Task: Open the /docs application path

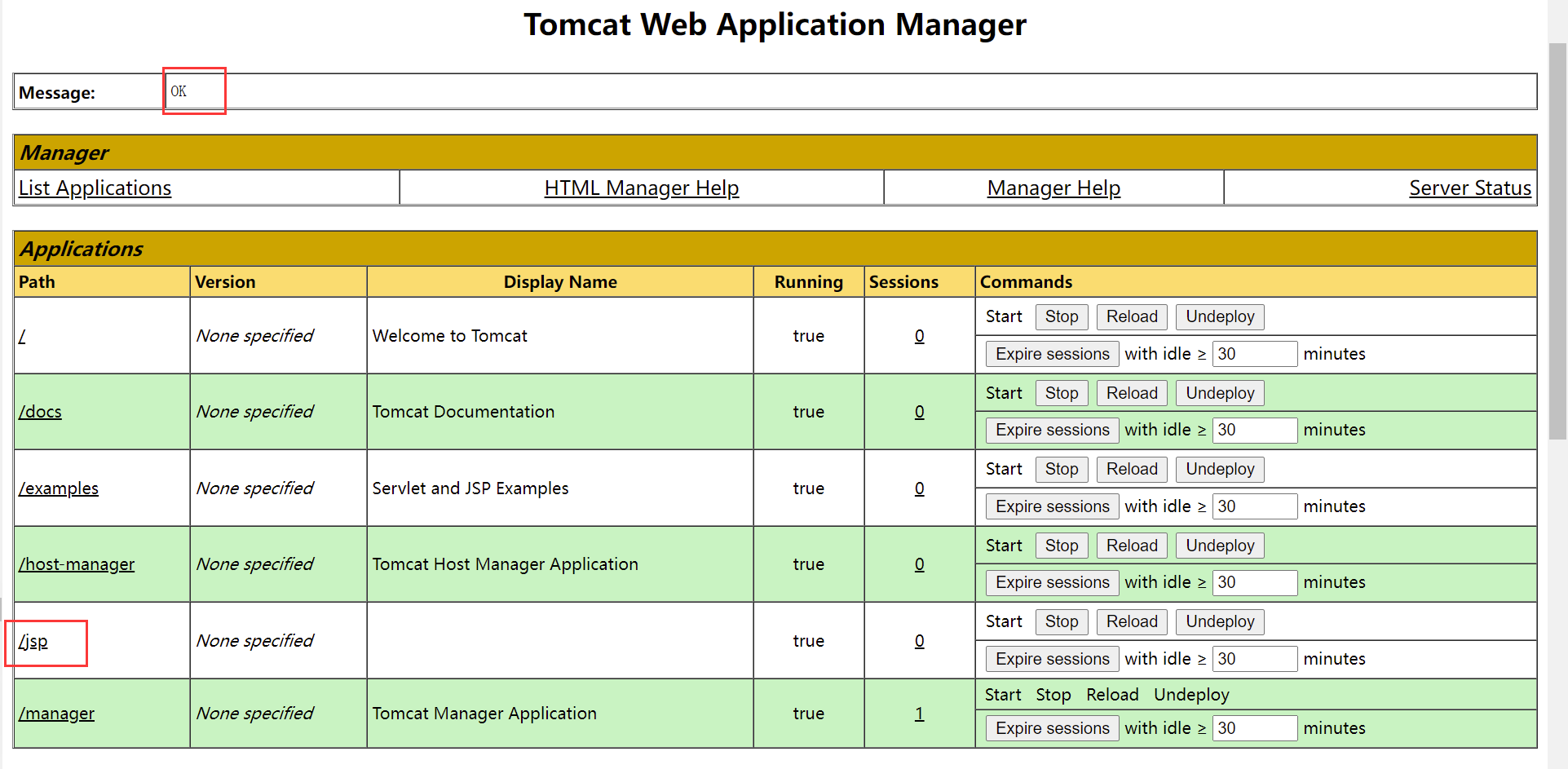Action: (40, 412)
